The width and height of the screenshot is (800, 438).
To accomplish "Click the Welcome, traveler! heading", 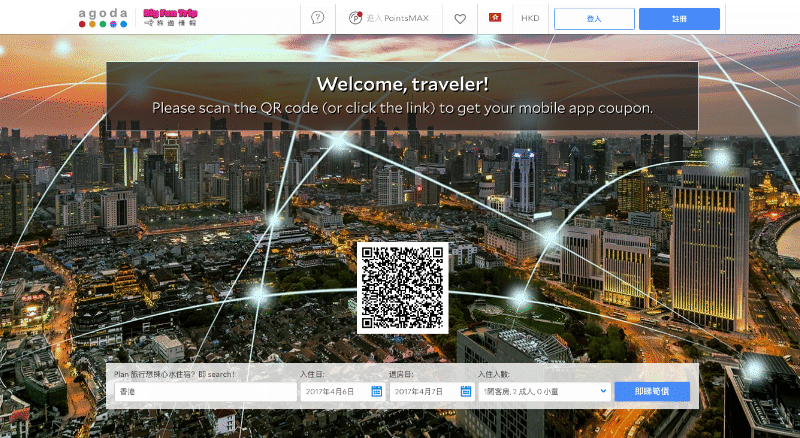I will pos(403,84).
